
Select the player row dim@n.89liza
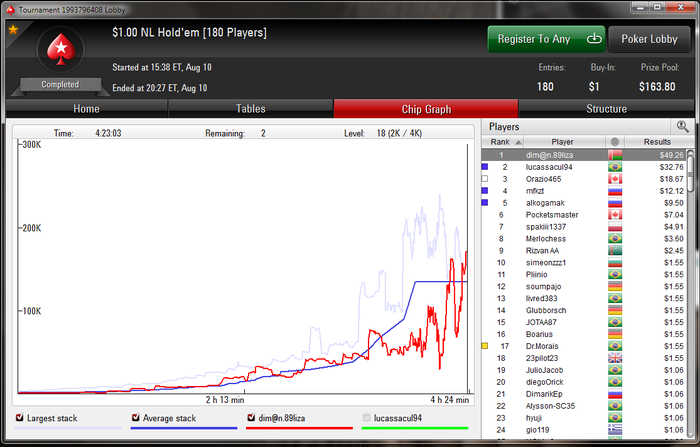[x=583, y=155]
